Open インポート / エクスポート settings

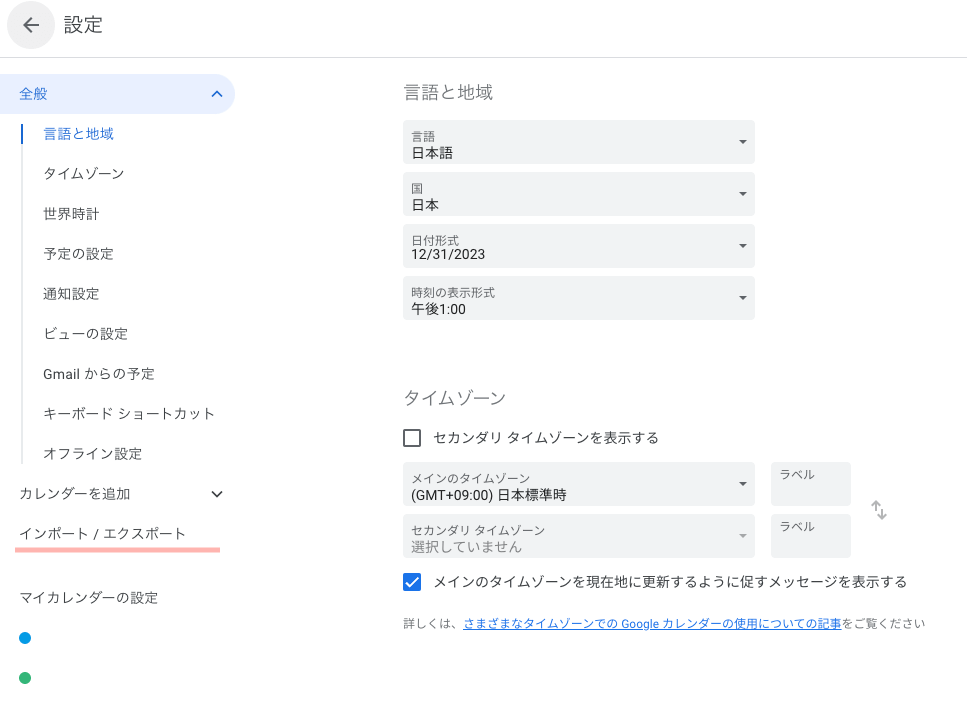102,534
